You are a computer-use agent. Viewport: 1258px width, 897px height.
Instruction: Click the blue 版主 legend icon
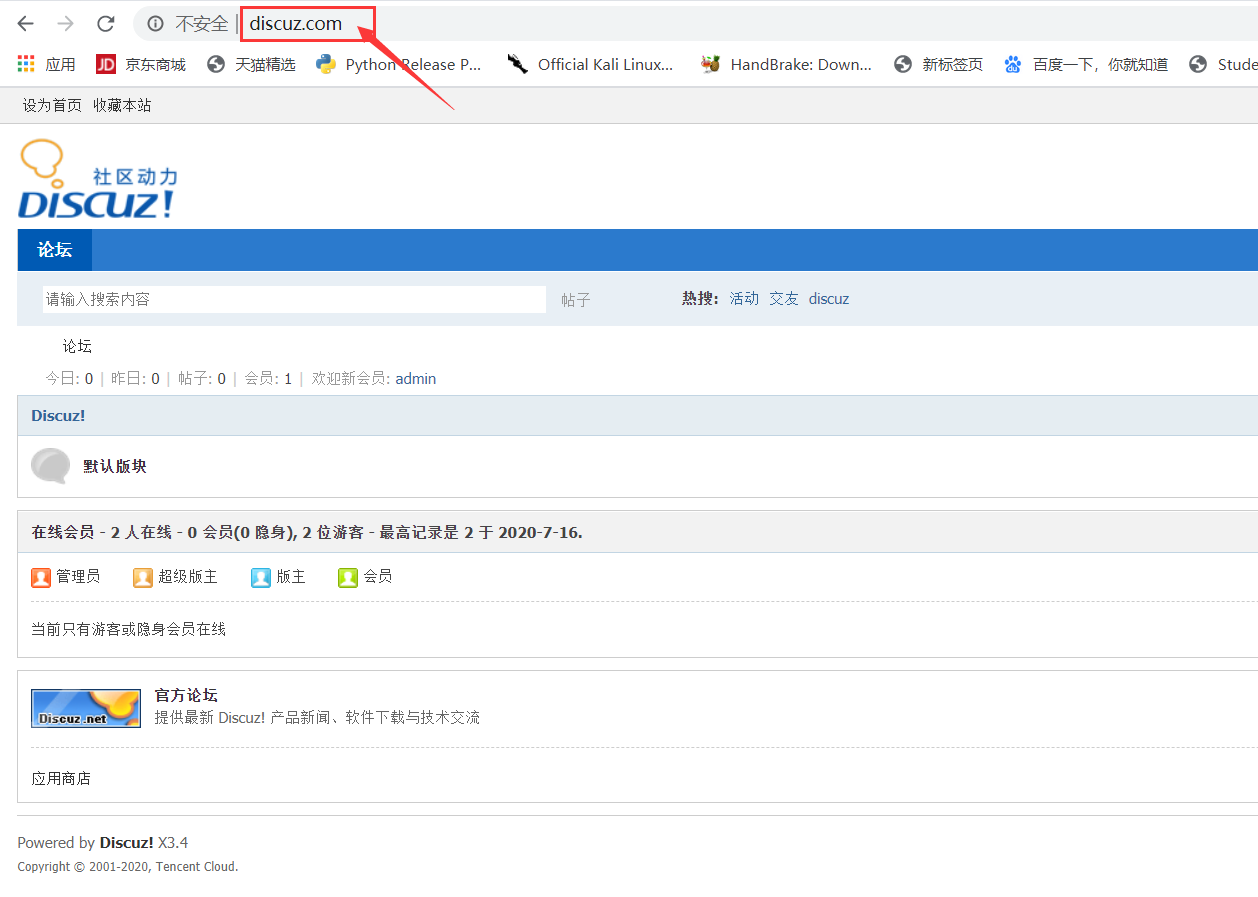pos(260,577)
